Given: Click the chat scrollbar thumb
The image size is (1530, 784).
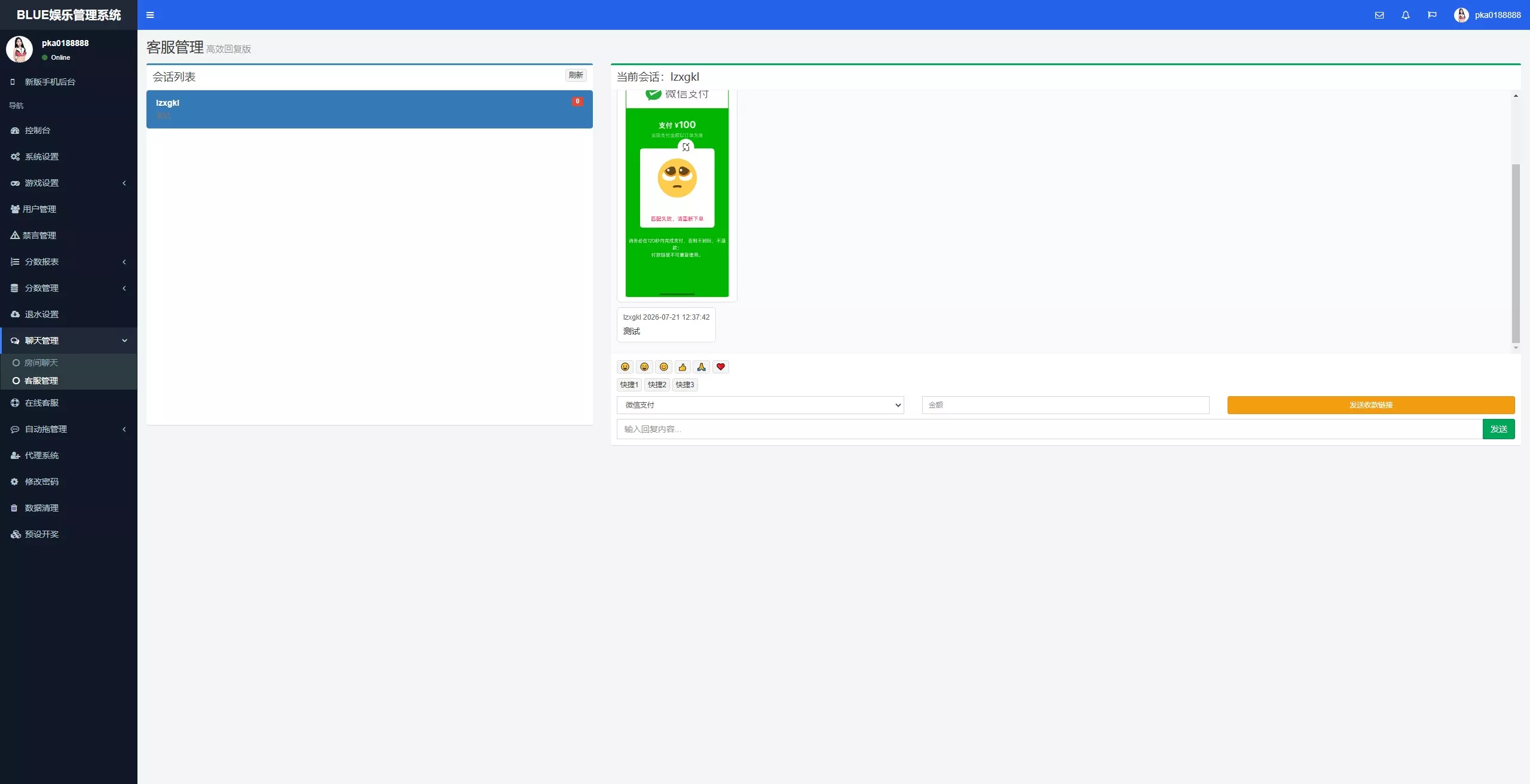Looking at the screenshot, I should 1516,253.
